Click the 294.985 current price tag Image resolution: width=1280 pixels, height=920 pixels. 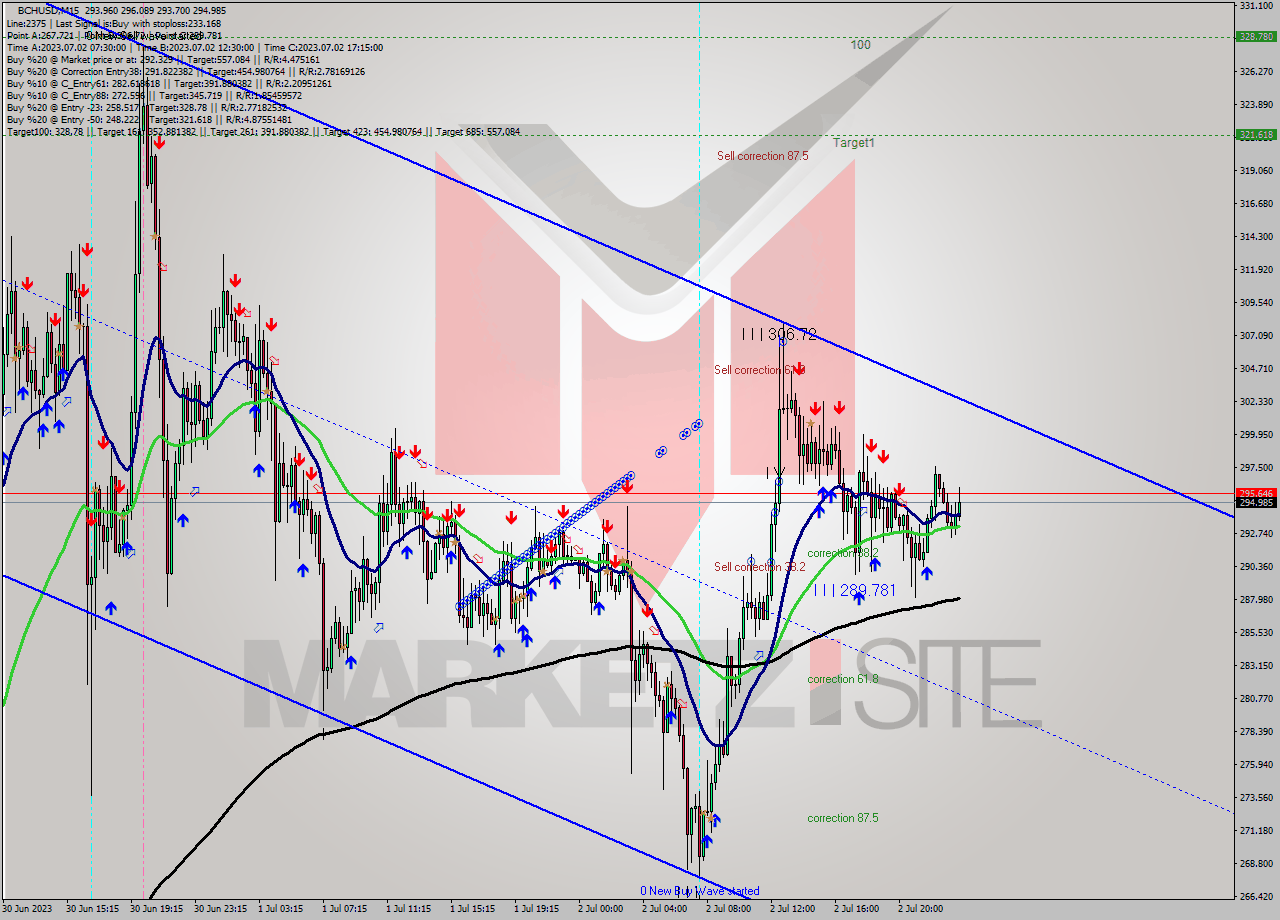1256,502
